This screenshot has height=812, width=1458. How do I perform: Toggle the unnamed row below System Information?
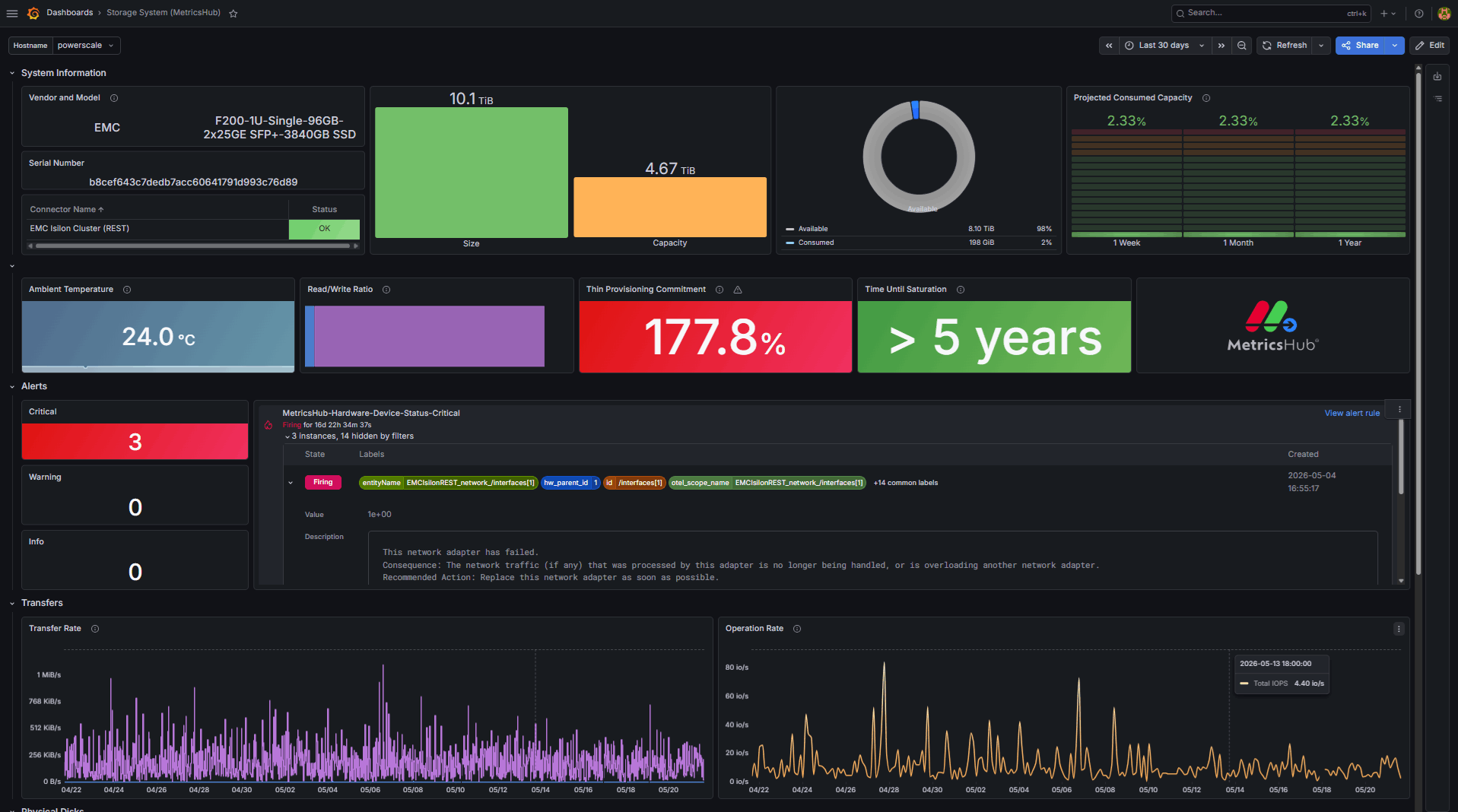coord(12,266)
